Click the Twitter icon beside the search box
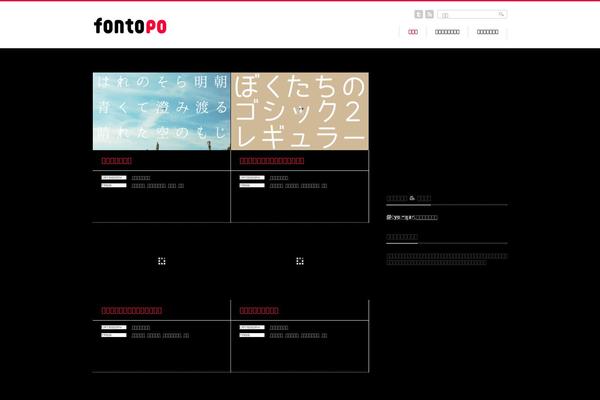The width and height of the screenshot is (600, 400). pos(419,14)
